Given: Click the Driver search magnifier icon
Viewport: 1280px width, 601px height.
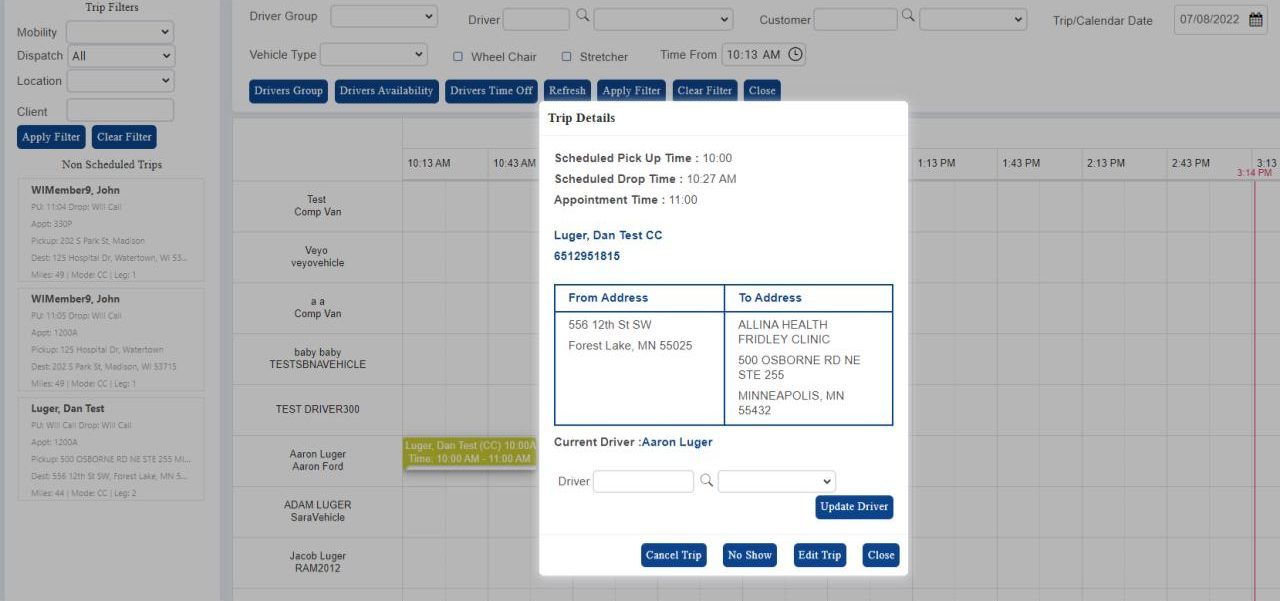Looking at the screenshot, I should pos(583,17).
